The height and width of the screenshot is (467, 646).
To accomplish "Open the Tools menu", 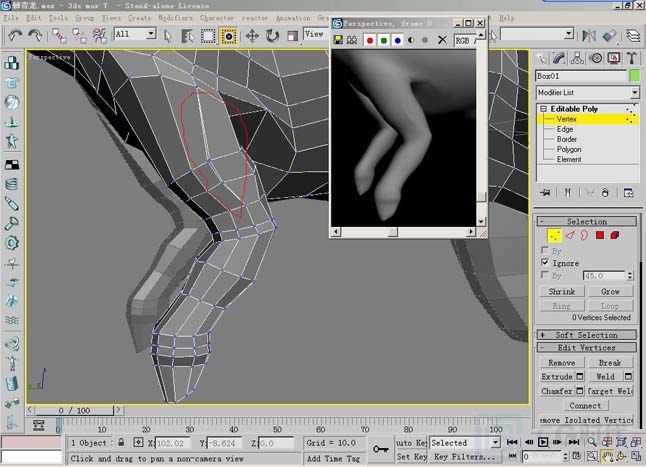I will click(58, 18).
